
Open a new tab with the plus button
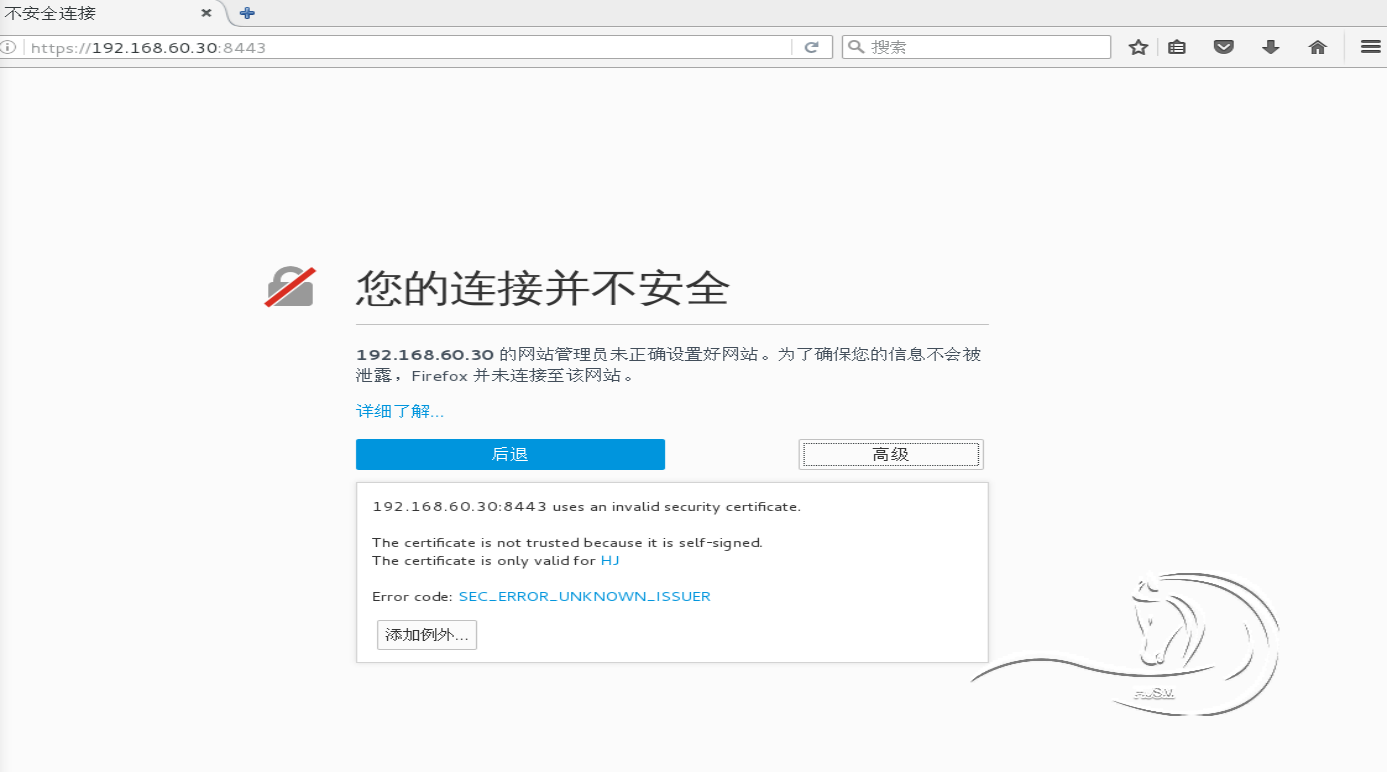245,13
